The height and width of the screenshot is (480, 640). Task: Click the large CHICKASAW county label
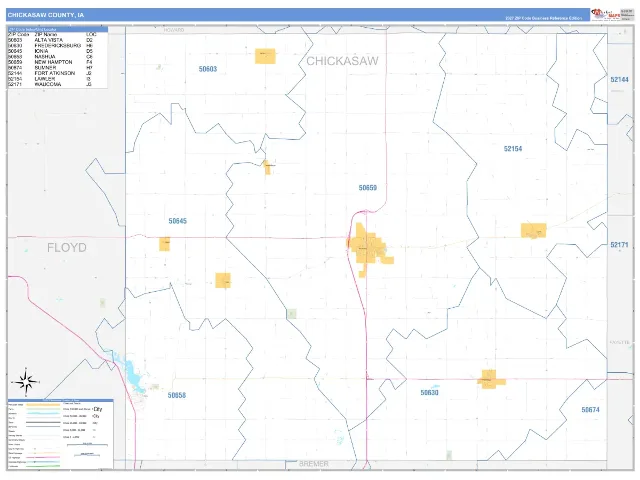coord(342,61)
